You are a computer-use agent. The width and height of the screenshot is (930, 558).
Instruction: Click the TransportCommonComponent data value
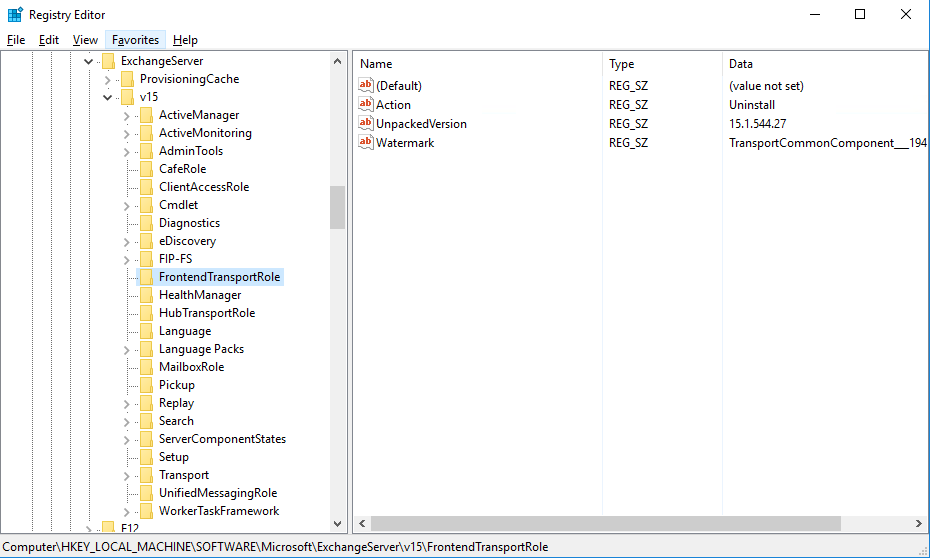point(827,142)
